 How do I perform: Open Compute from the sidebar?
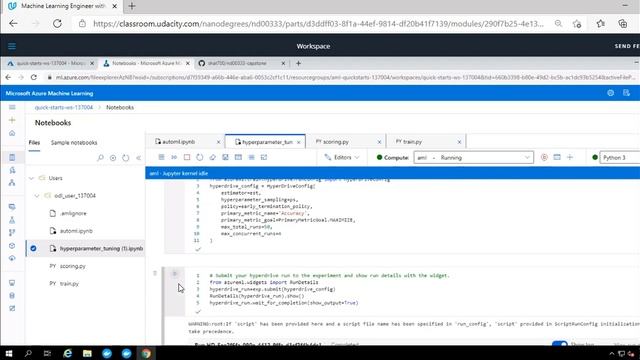pos(12,282)
